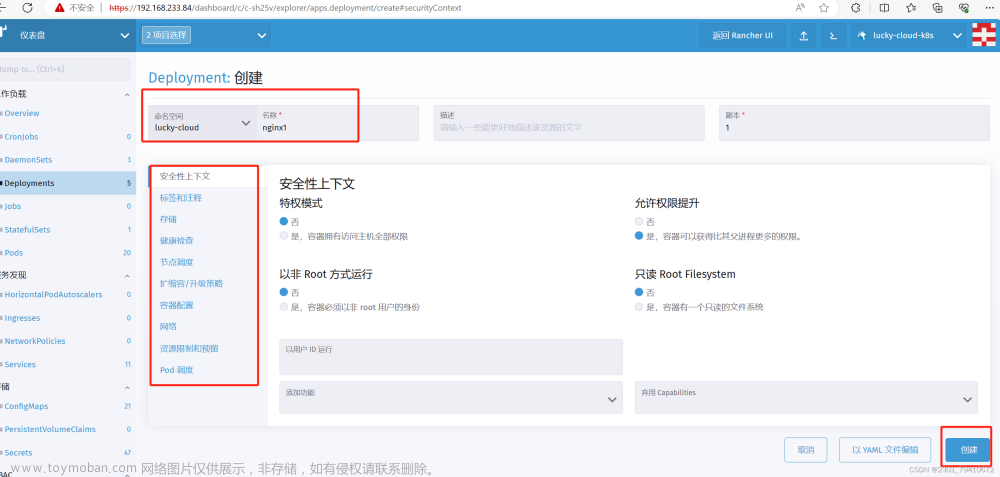Open Pods in the sidebar
Screen dimensions: 1000x477
pyautogui.click(x=13, y=253)
